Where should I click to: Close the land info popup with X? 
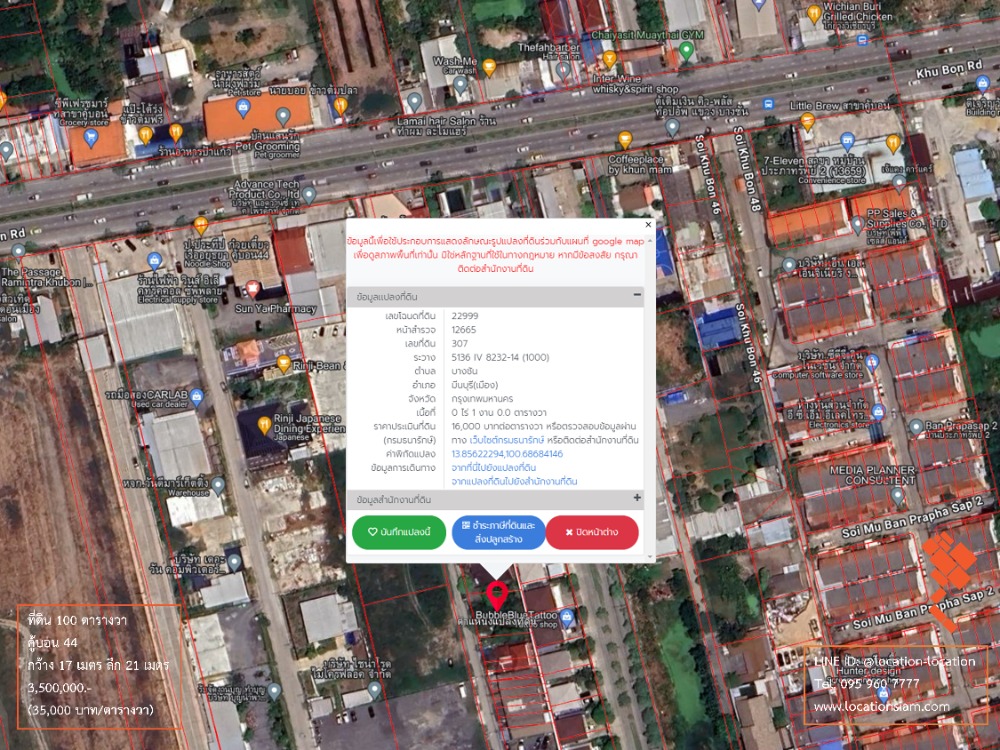[648, 224]
